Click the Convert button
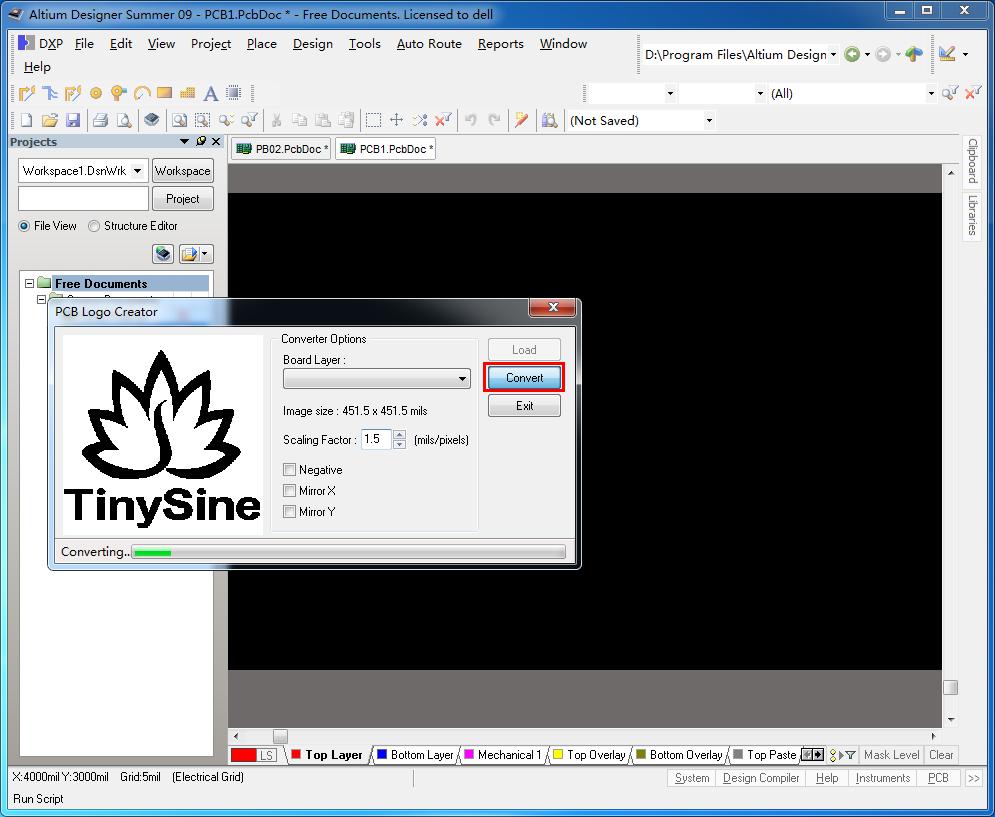The height and width of the screenshot is (817, 995). point(524,377)
